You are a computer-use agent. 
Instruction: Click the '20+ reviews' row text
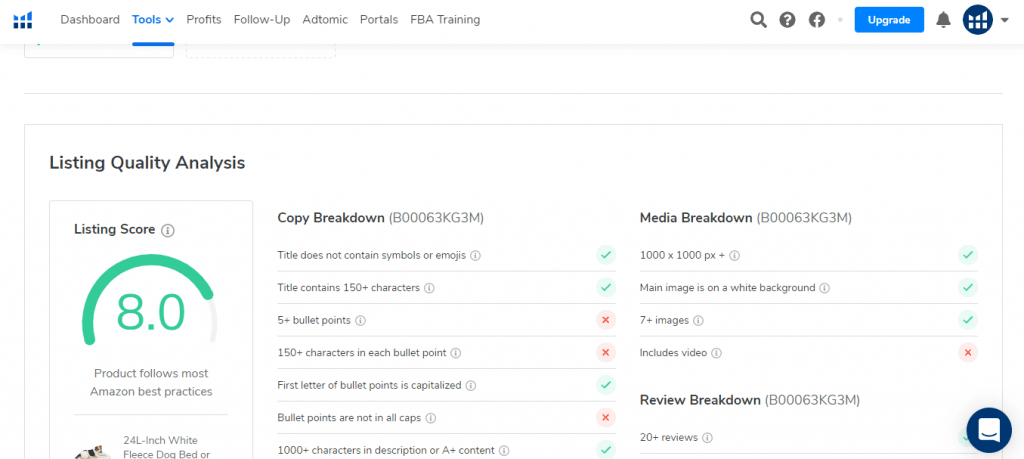pyautogui.click(x=669, y=437)
